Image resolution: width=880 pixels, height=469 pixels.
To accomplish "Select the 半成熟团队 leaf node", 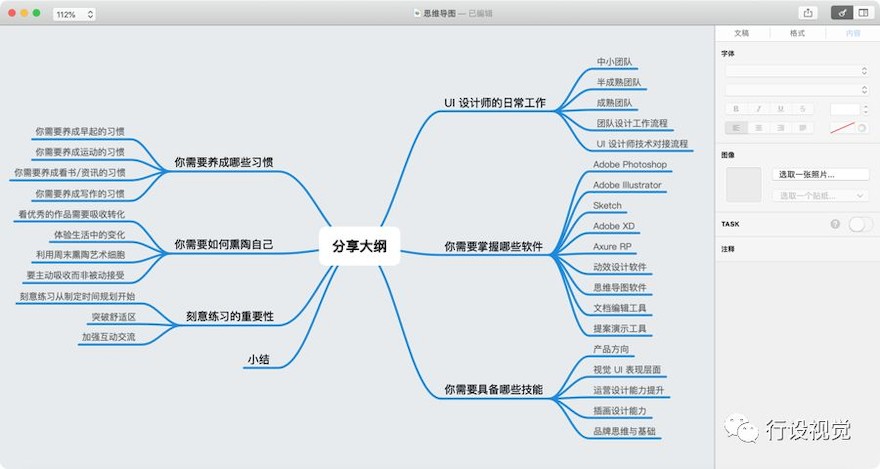I will (x=619, y=82).
